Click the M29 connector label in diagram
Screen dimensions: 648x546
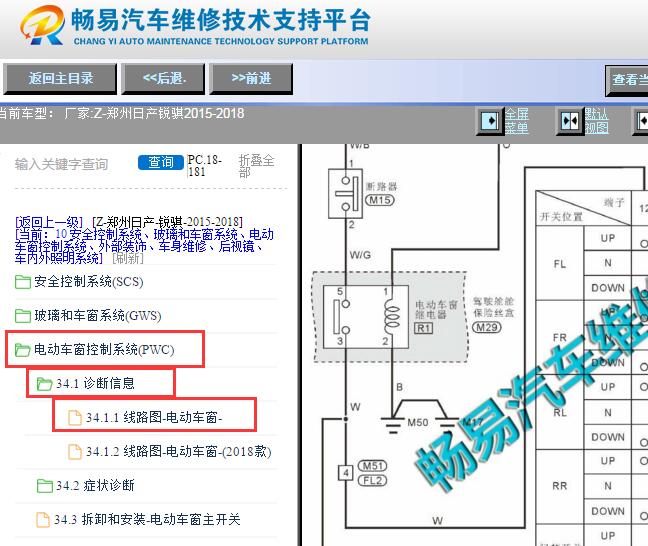(x=487, y=327)
